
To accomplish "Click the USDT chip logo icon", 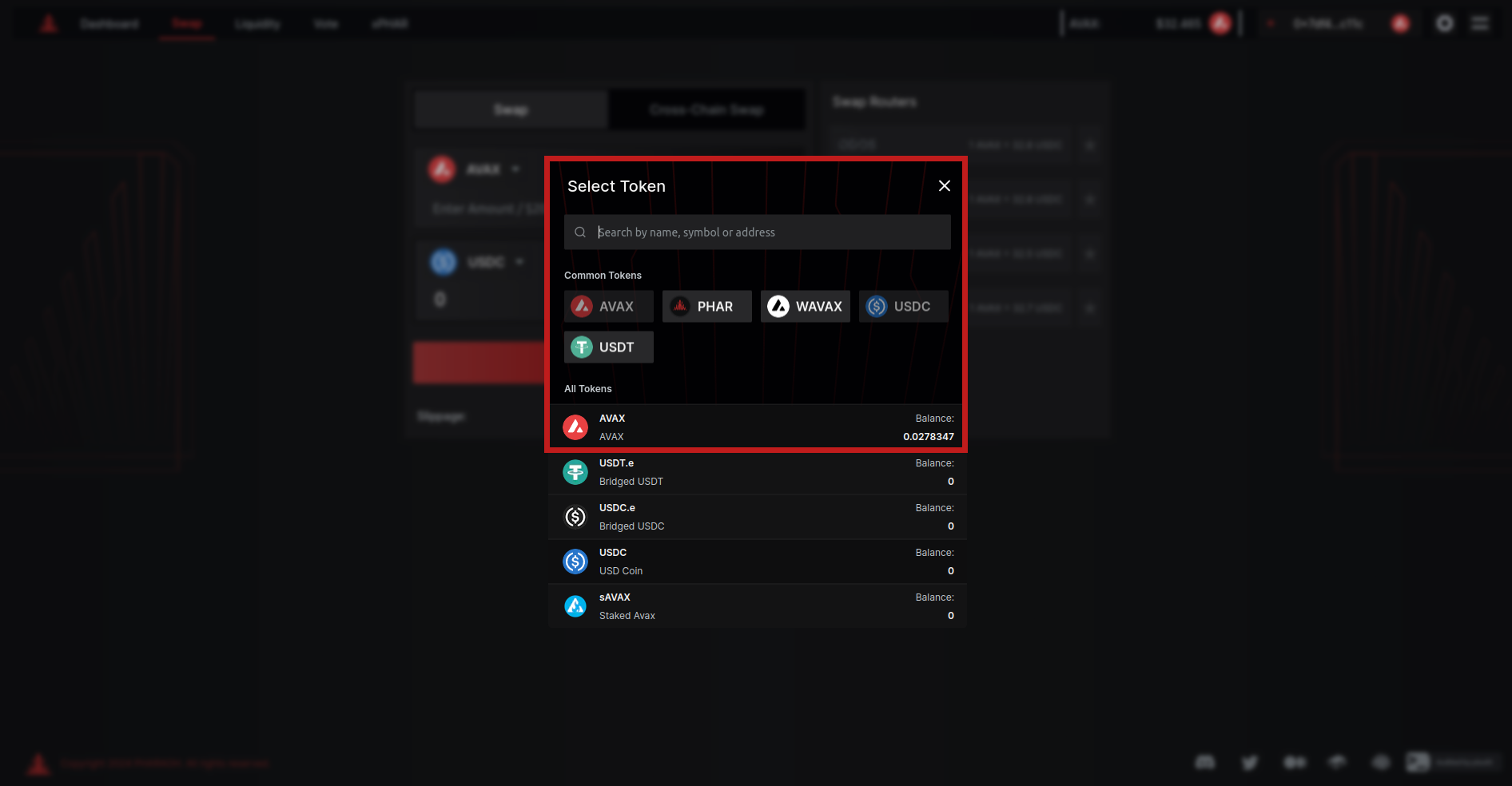I will tap(582, 347).
